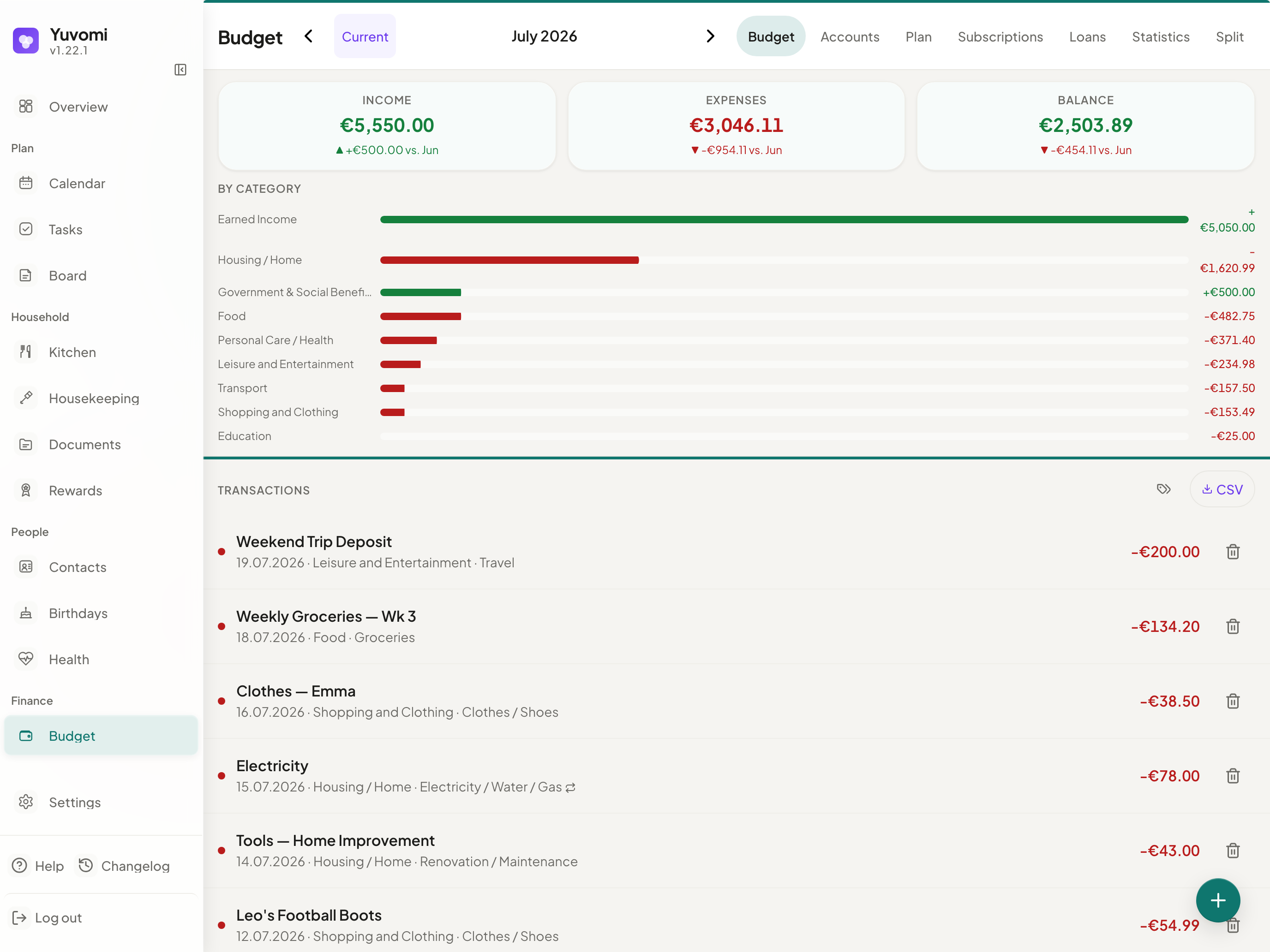The height and width of the screenshot is (952, 1270).
Task: Delete Weekend Trip Deposit transaction
Action: [1233, 552]
